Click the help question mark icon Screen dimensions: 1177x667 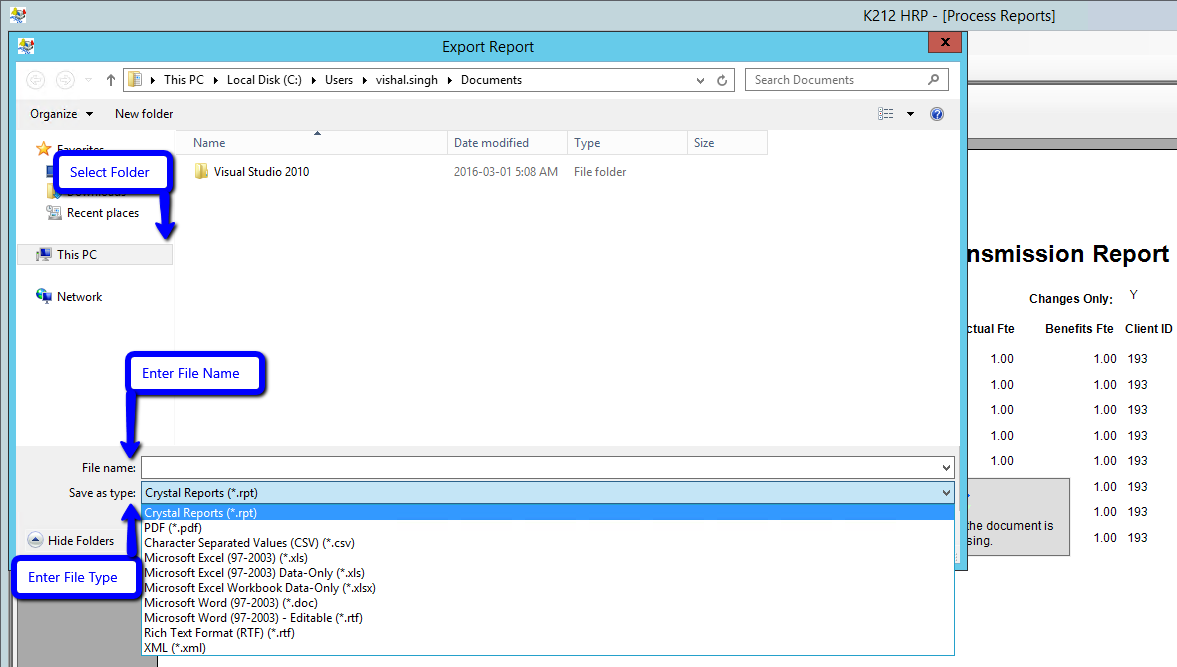coord(937,114)
